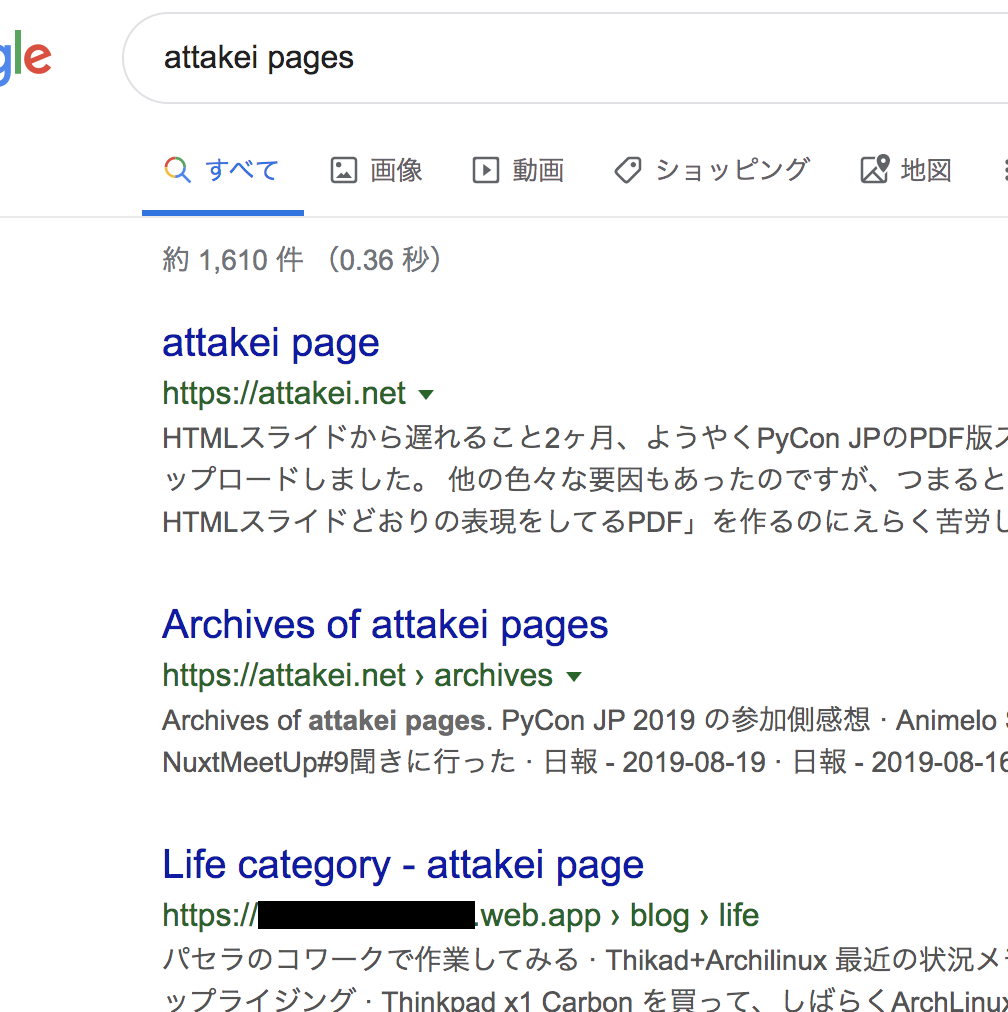The image size is (1008, 1012).
Task: Click the tag icon beside ショッピング
Action: (628, 170)
